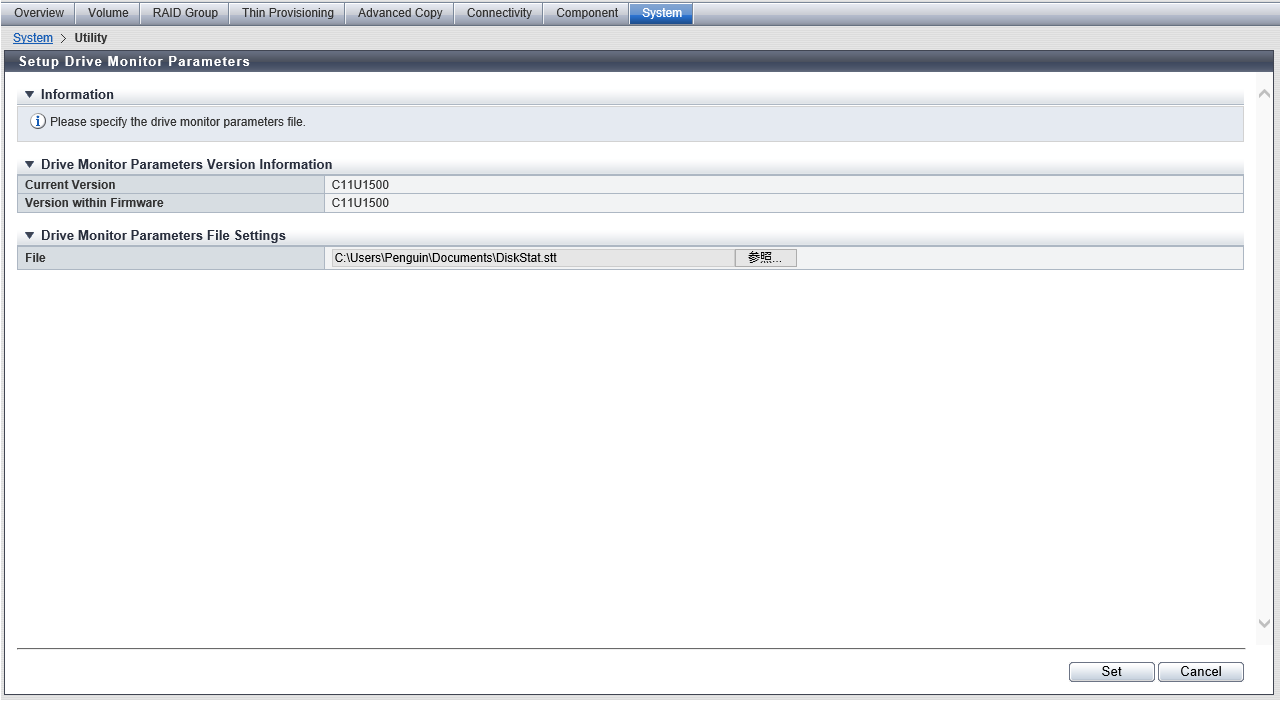Image resolution: width=1280 pixels, height=701 pixels.
Task: Select the Thin Provisioning tab
Action: pyautogui.click(x=288, y=13)
